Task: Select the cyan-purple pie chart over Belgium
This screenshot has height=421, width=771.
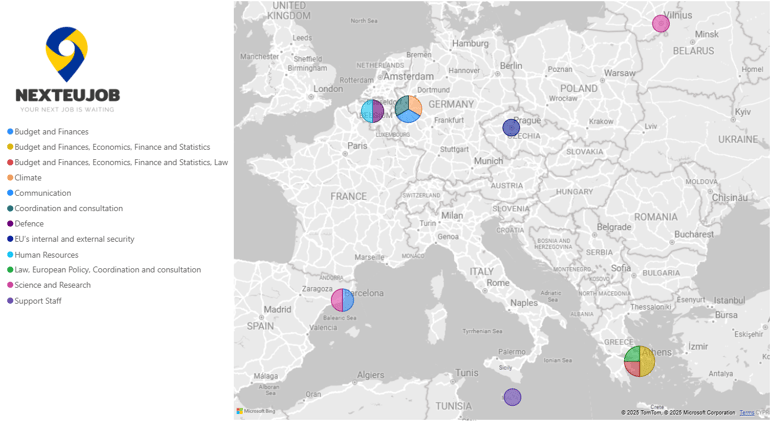Action: 372,111
